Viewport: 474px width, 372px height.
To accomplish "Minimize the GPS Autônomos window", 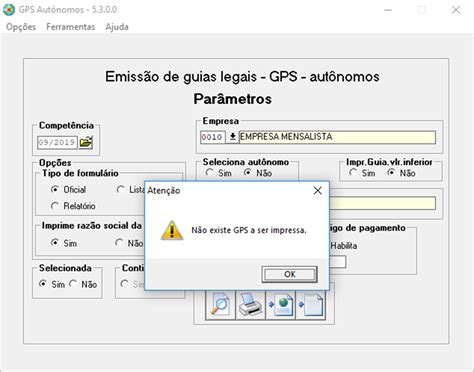I will [x=388, y=10].
